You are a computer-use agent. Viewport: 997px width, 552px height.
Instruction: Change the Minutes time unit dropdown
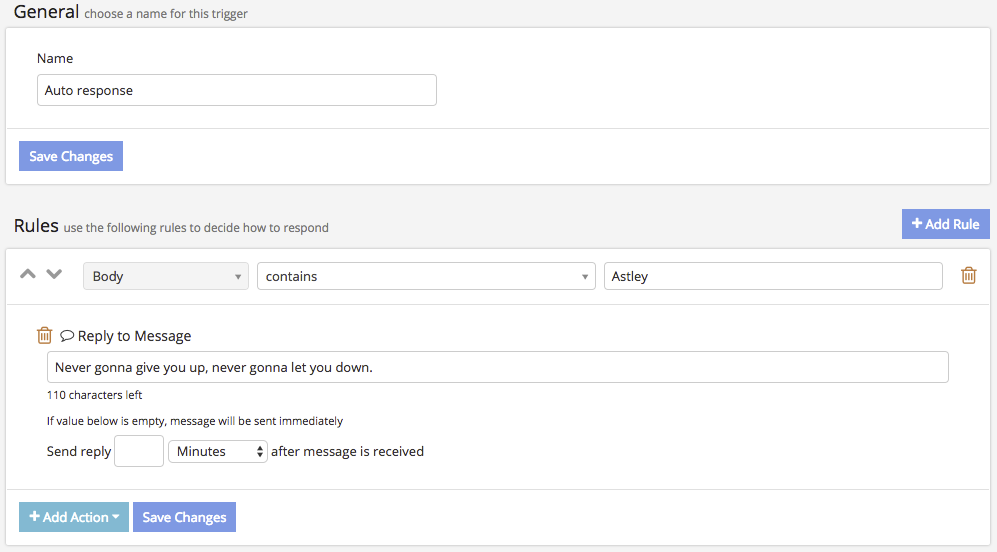point(217,452)
